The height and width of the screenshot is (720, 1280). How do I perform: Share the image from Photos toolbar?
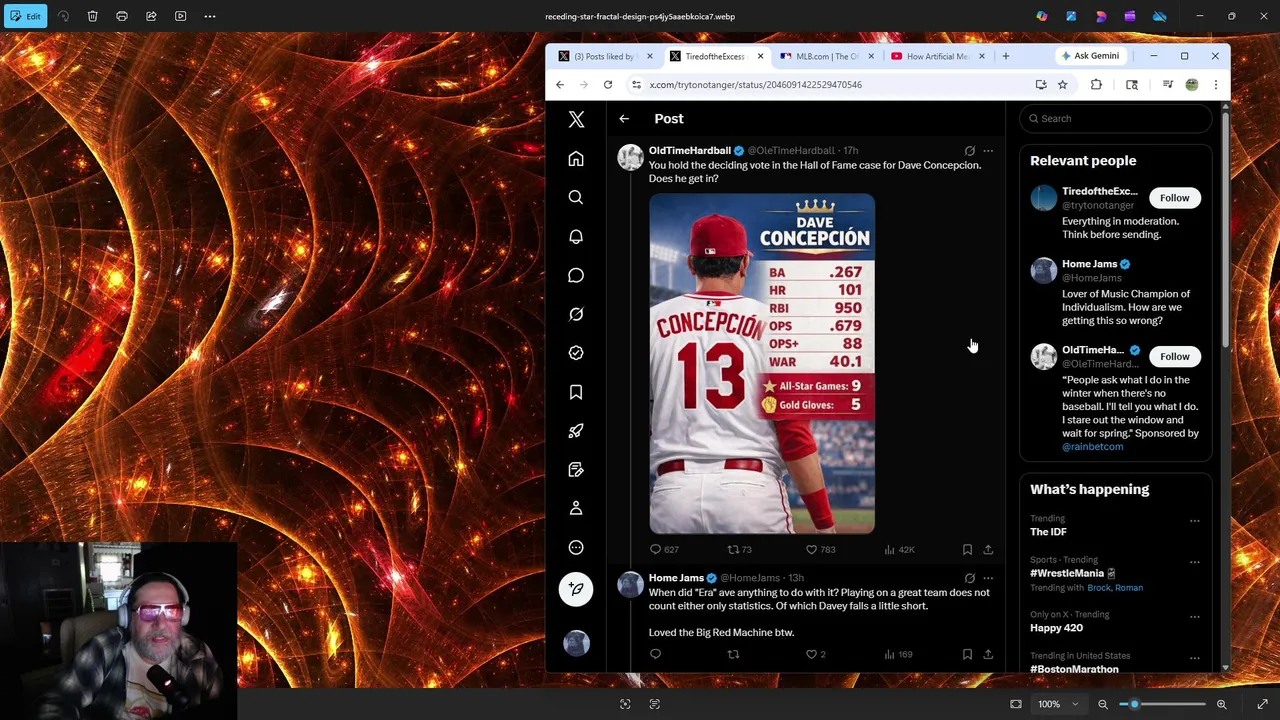click(x=151, y=16)
